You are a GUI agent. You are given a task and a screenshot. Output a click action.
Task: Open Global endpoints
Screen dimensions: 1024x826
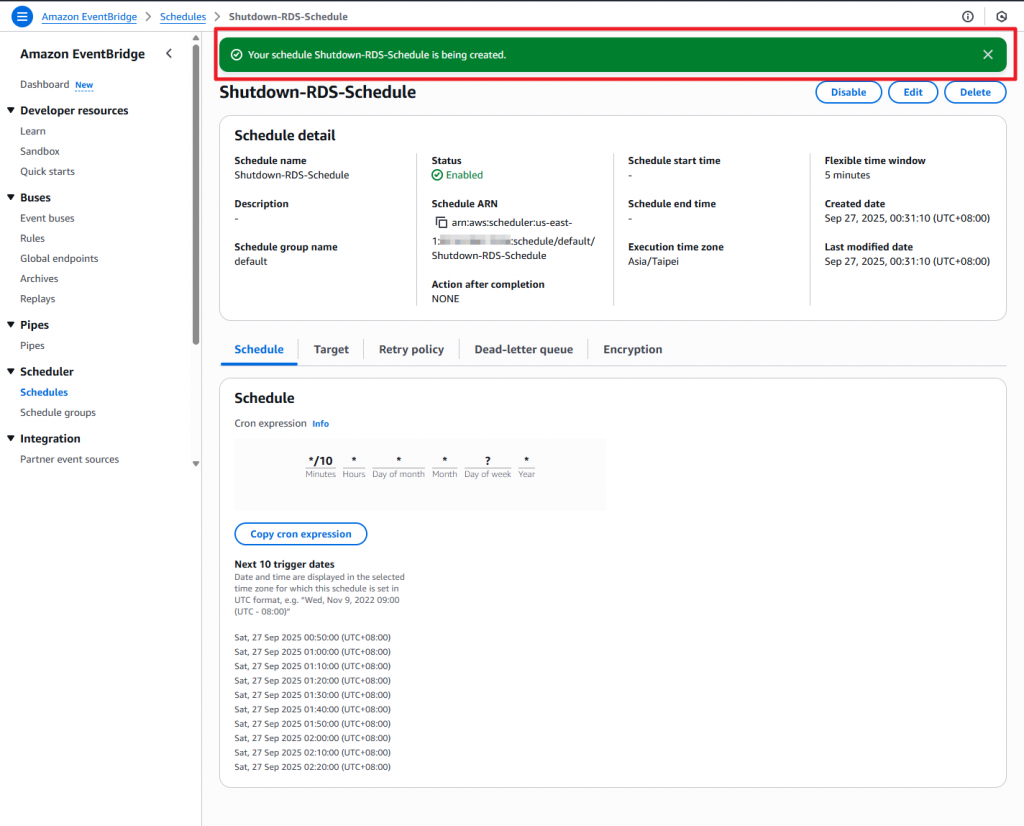click(x=59, y=259)
